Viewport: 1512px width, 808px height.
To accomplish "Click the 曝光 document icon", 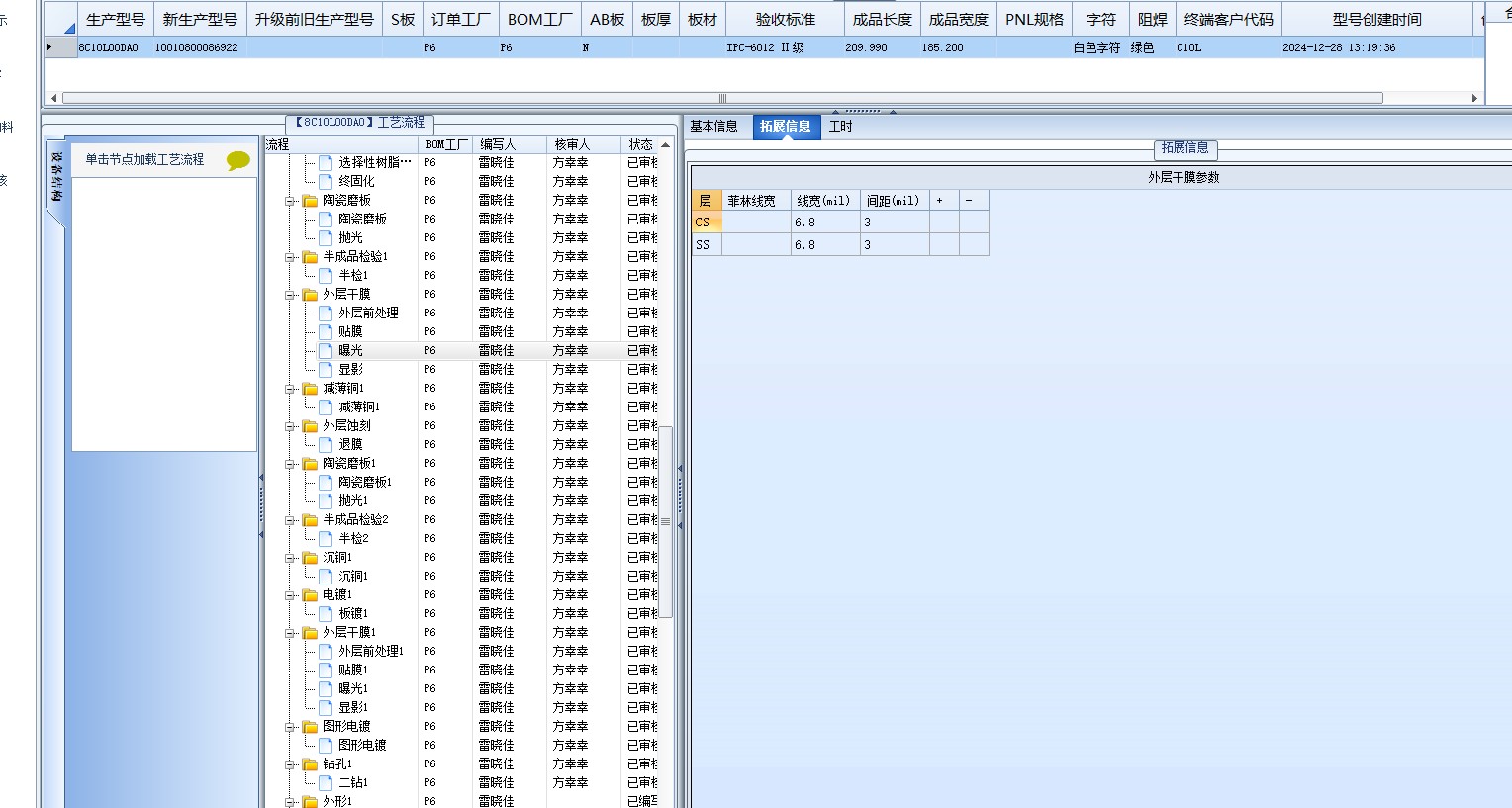I will [326, 350].
